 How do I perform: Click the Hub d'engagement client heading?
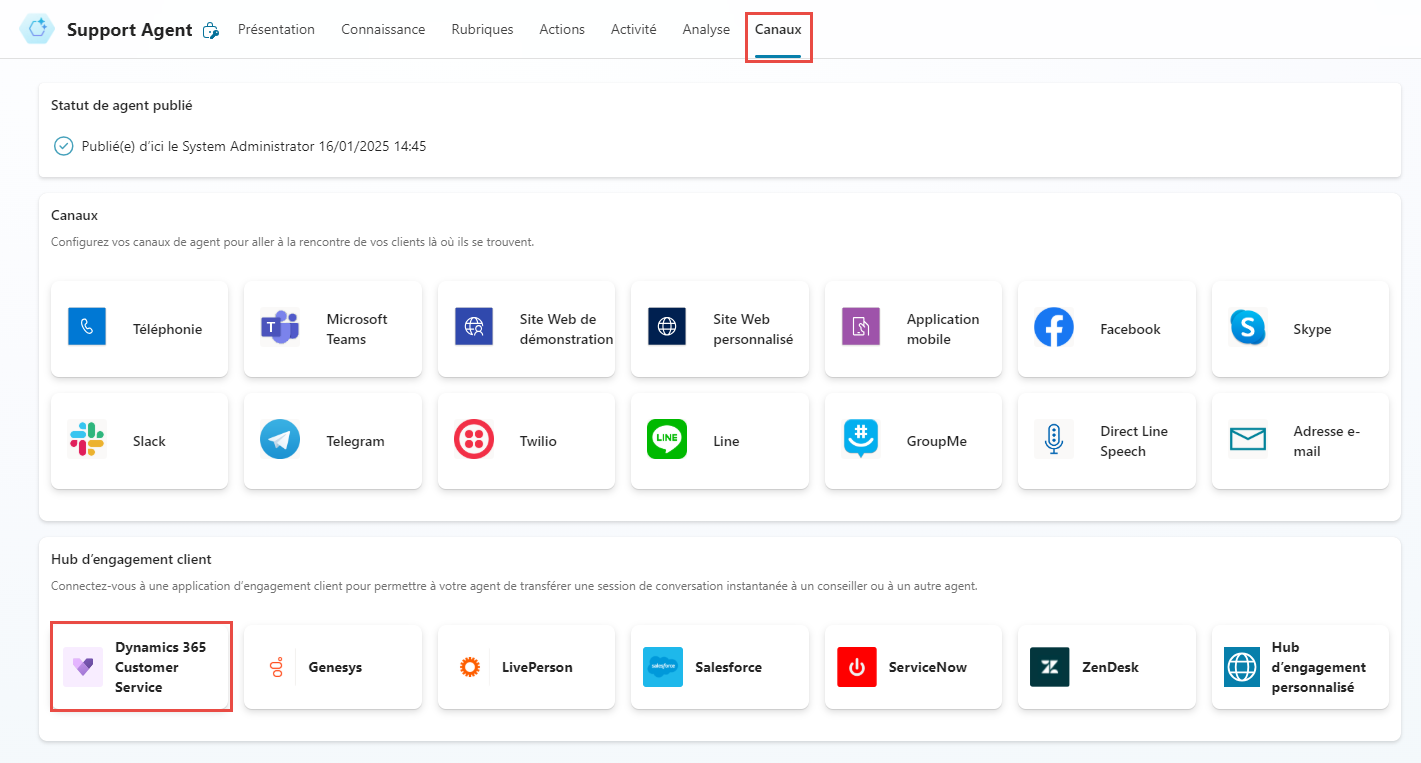point(131,559)
